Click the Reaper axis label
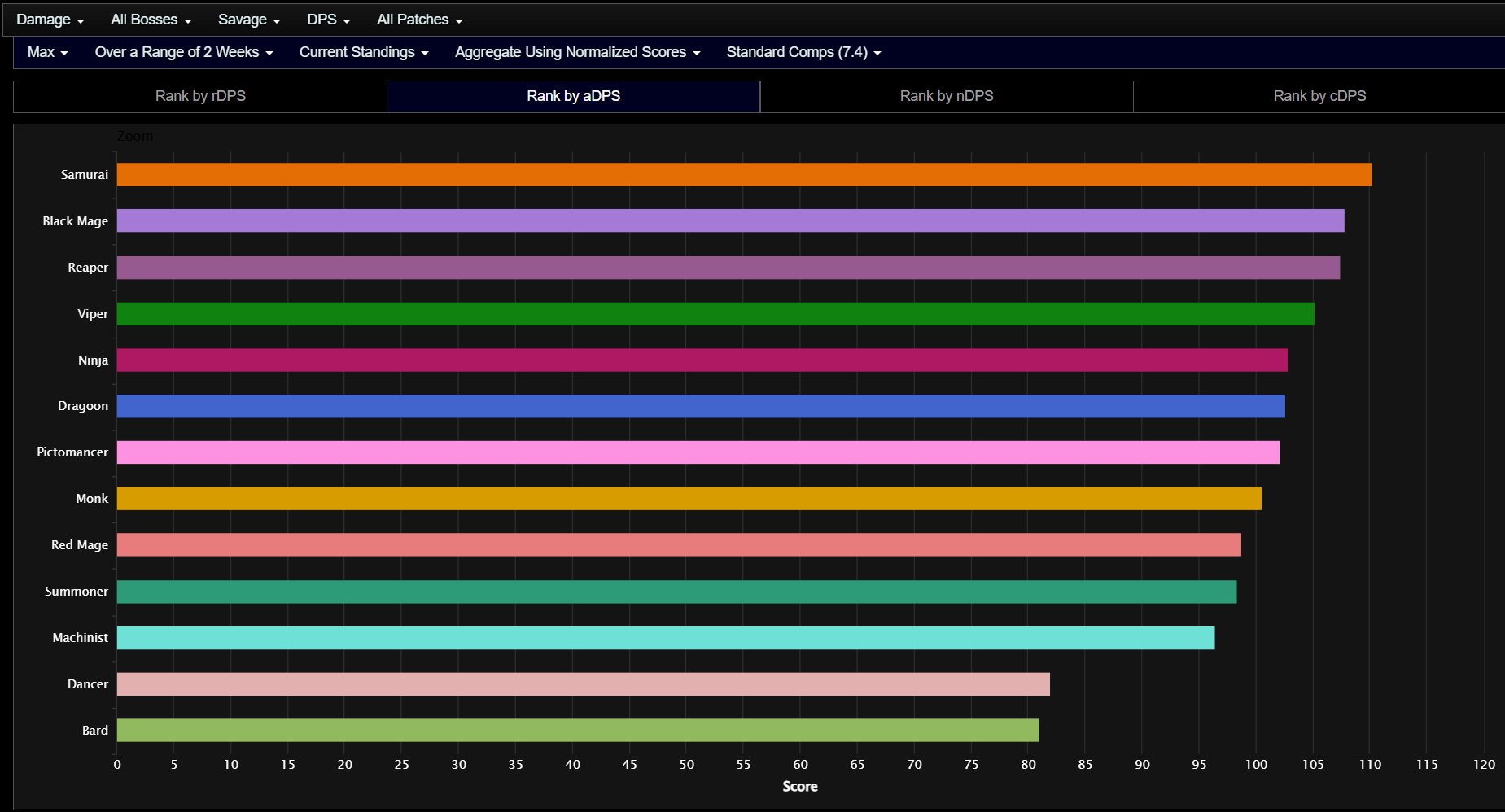This screenshot has width=1505, height=812. tap(88, 268)
